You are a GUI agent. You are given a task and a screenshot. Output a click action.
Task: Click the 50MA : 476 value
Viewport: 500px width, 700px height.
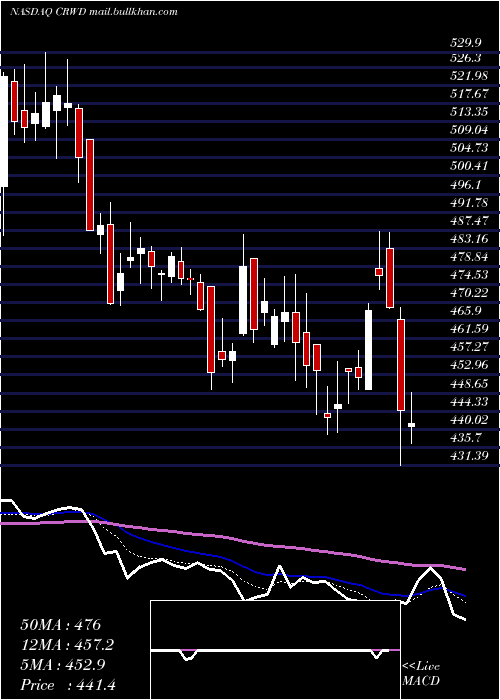[x=61, y=625]
